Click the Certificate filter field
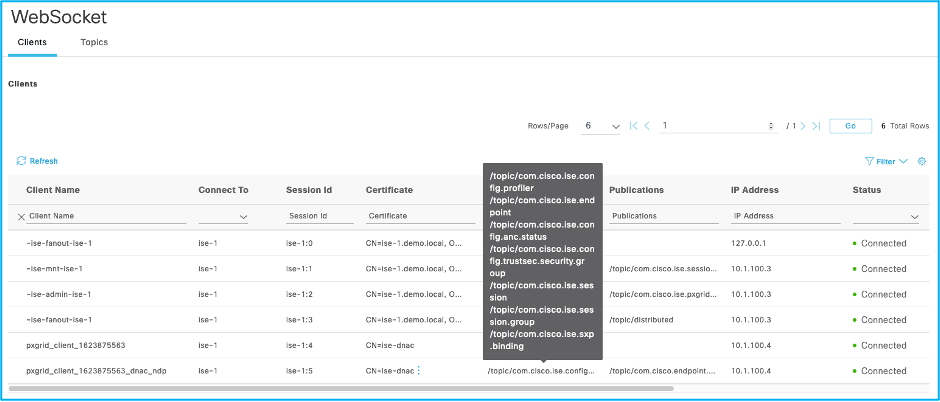Screen dimensions: 940x402 click(x=420, y=216)
